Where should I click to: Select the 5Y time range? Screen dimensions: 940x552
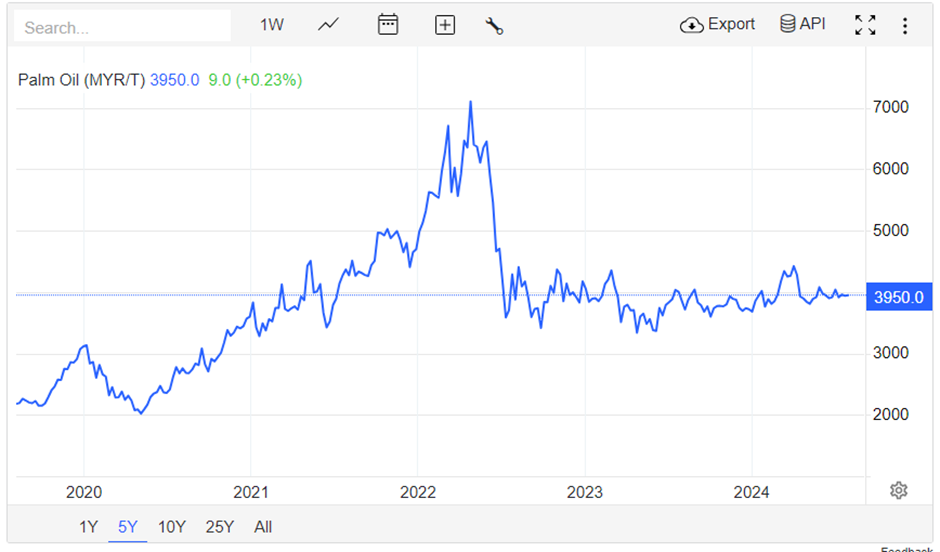128,527
